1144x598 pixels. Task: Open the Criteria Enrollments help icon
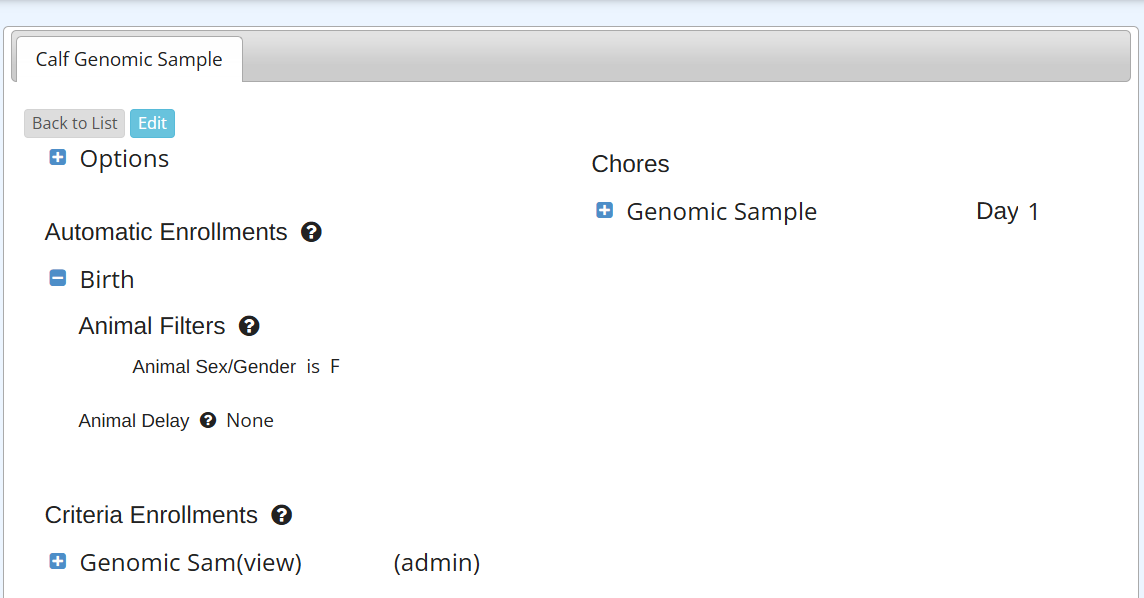pyautogui.click(x=282, y=515)
